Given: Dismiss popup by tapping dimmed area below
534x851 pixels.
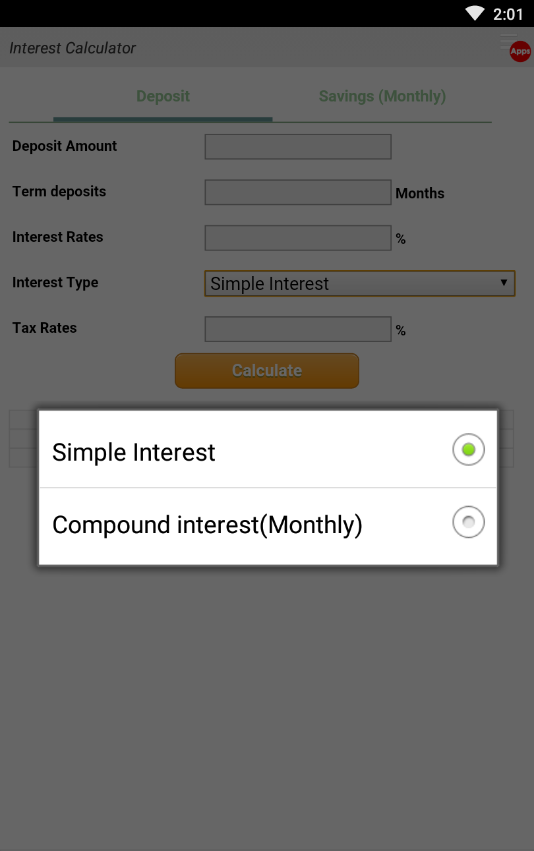Looking at the screenshot, I should (x=267, y=706).
